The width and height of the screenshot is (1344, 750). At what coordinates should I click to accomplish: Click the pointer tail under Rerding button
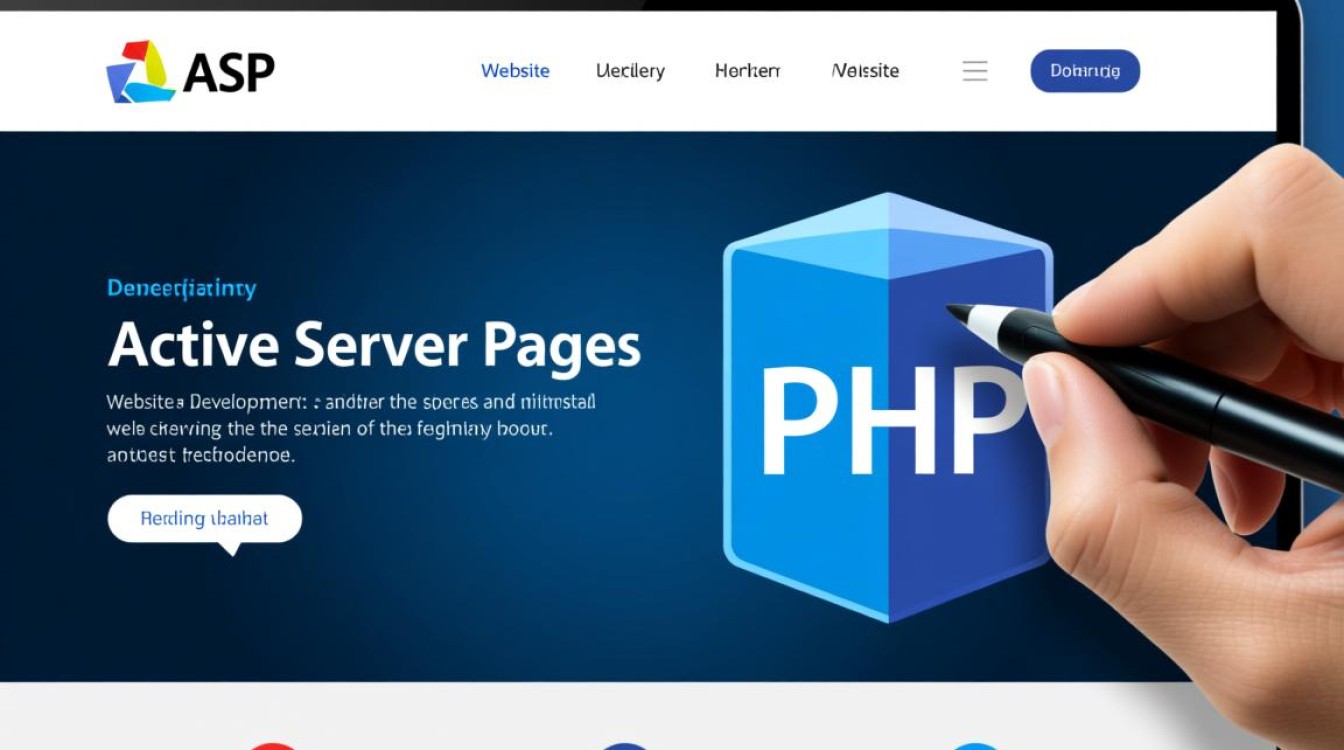click(x=232, y=548)
